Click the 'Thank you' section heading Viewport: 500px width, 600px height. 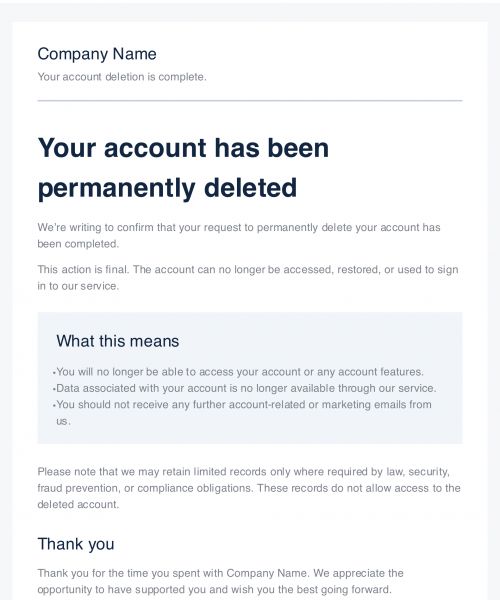(76, 544)
